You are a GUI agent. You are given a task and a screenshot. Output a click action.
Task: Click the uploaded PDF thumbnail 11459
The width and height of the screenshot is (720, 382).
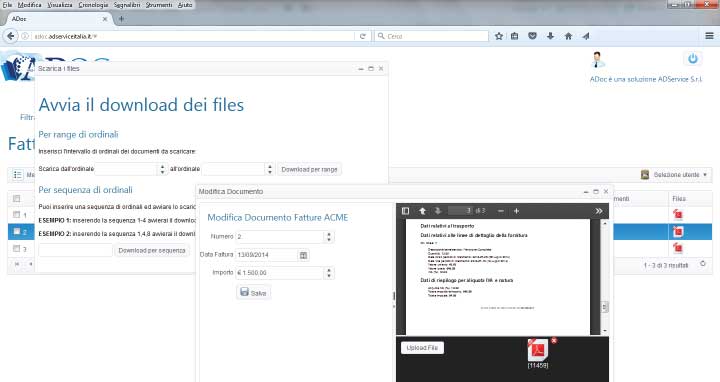coord(538,351)
